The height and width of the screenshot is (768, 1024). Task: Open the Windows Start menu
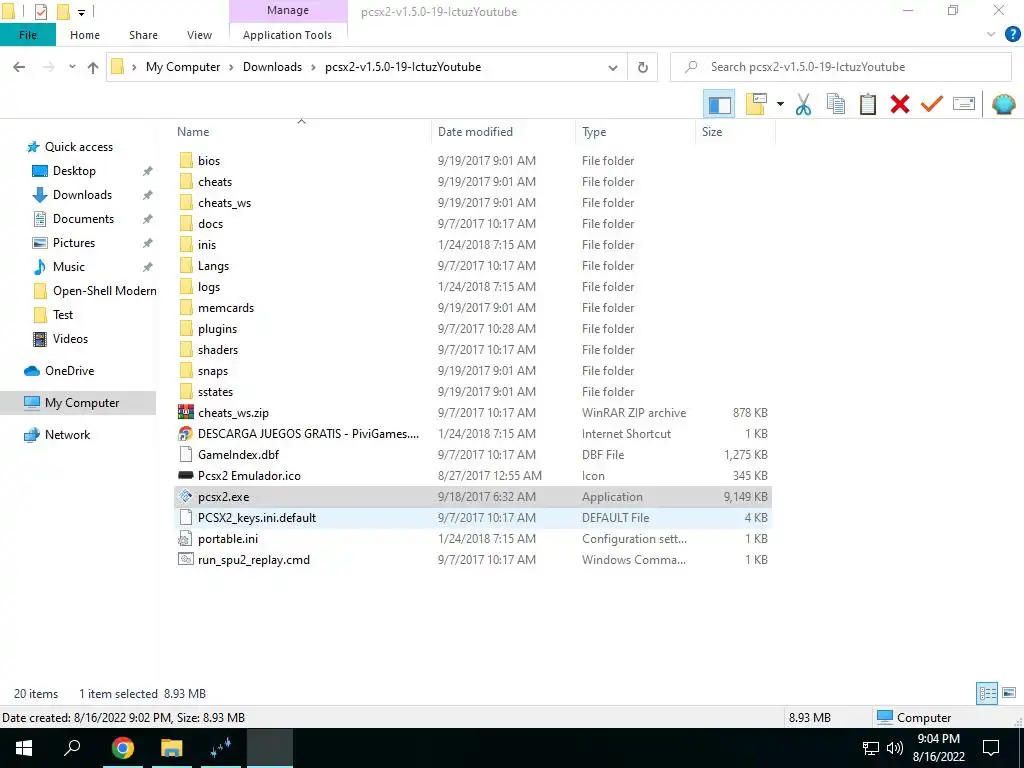tap(24, 748)
